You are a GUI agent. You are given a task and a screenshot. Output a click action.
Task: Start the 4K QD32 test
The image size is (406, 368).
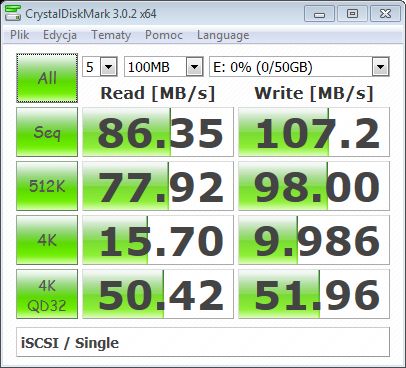point(47,294)
